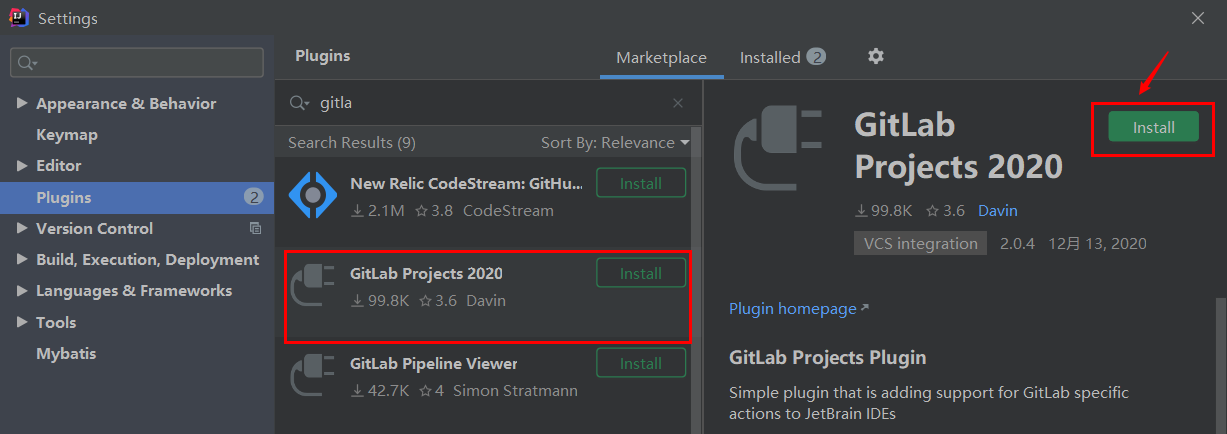Select the New Relic CodeStream result title
Image resolution: width=1227 pixels, height=434 pixels.
pyautogui.click(x=466, y=183)
